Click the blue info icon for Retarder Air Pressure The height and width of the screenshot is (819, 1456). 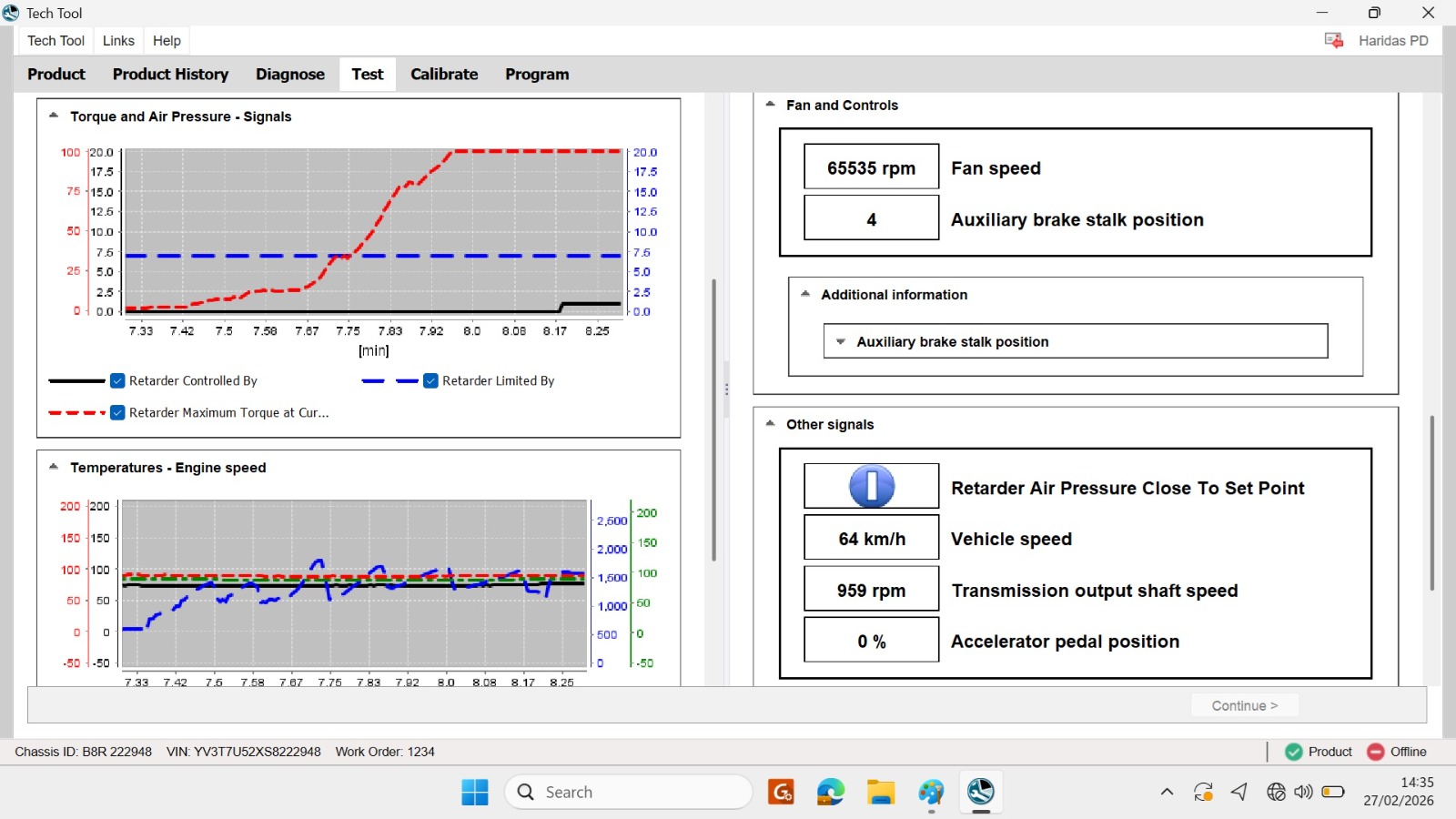pos(871,486)
